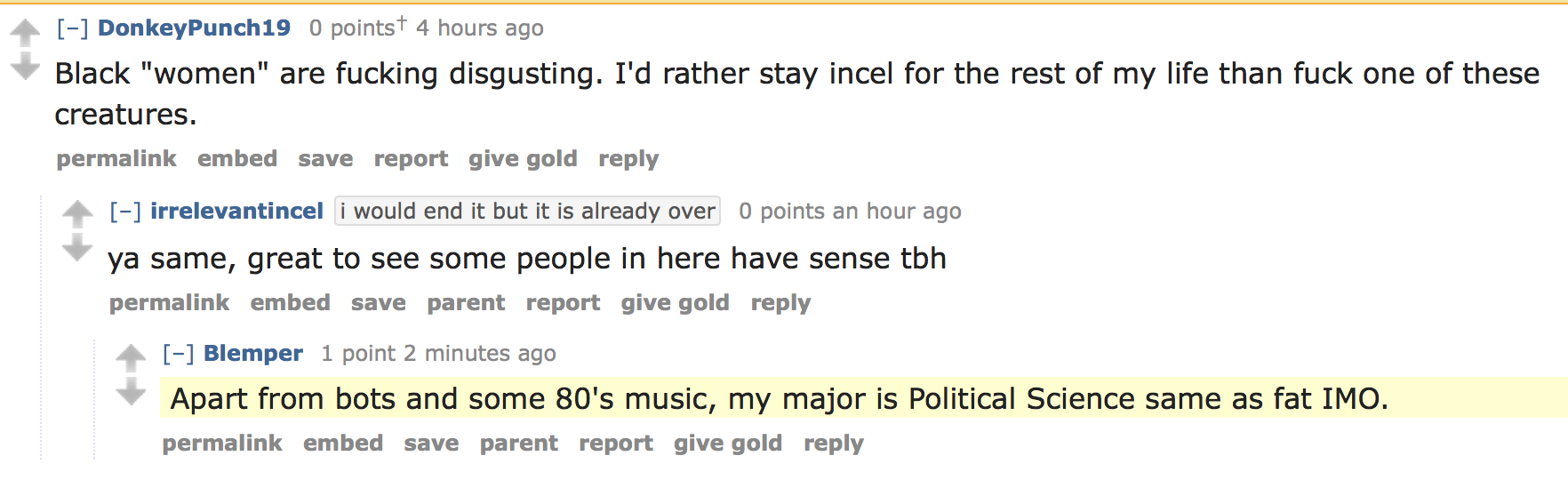Open irrelevantincel's user profile
The image size is (1568, 496).
point(236,212)
